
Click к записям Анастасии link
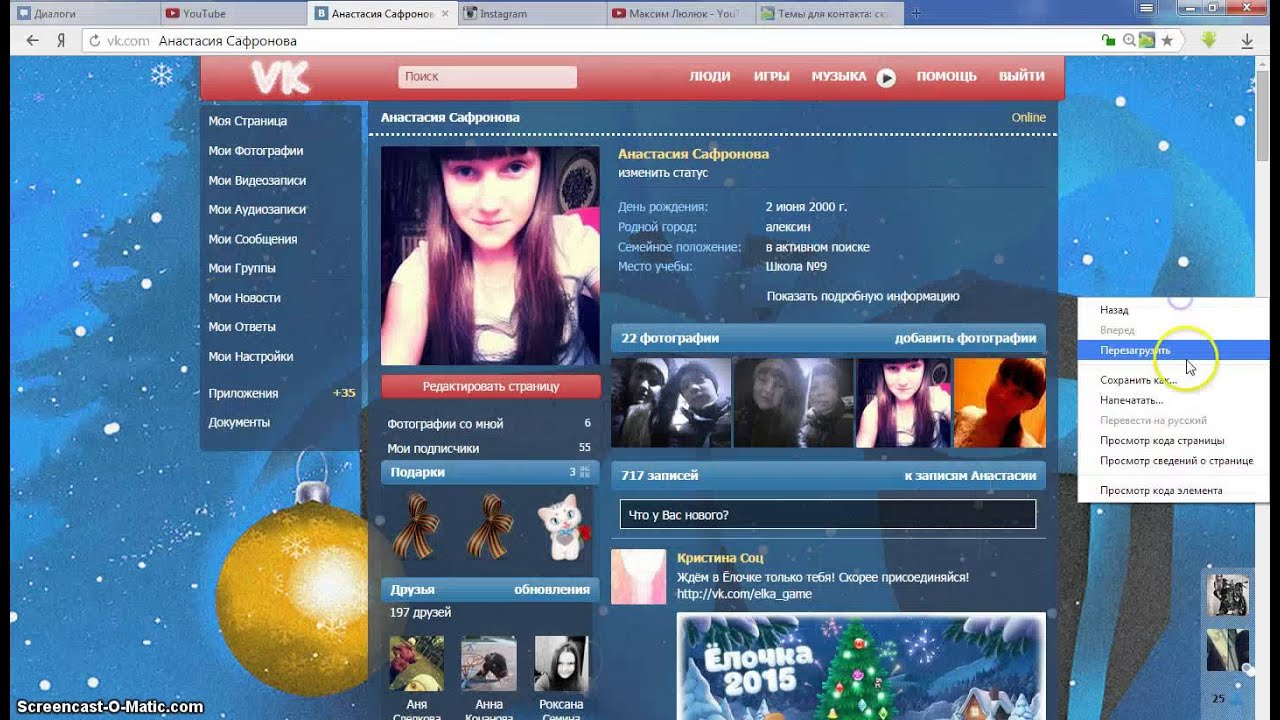coord(970,476)
